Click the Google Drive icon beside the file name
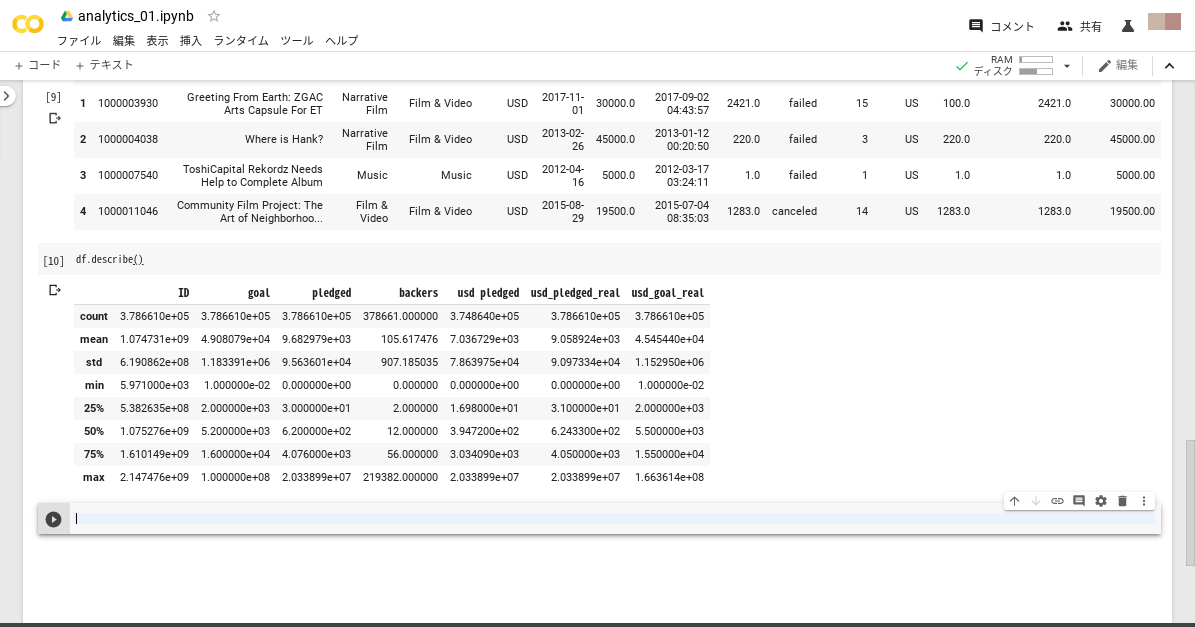 67,16
